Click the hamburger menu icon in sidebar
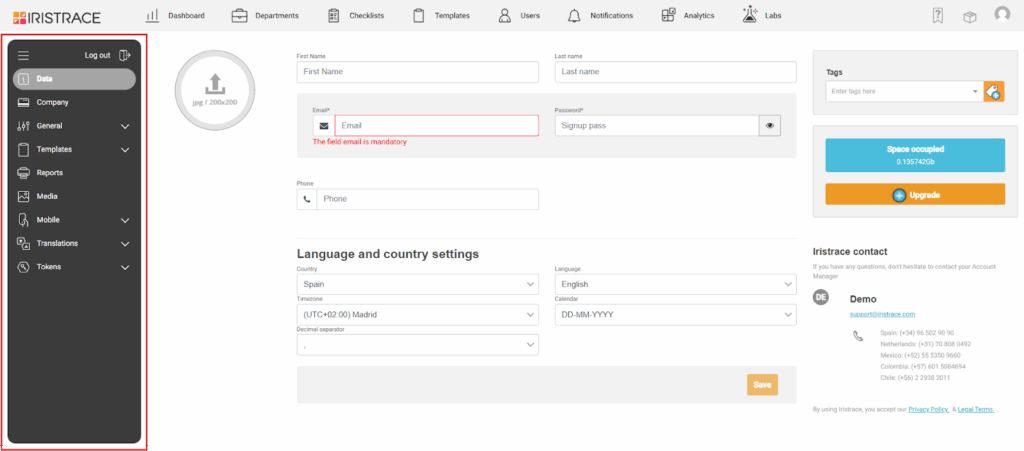The height and width of the screenshot is (451, 1024). [x=24, y=55]
